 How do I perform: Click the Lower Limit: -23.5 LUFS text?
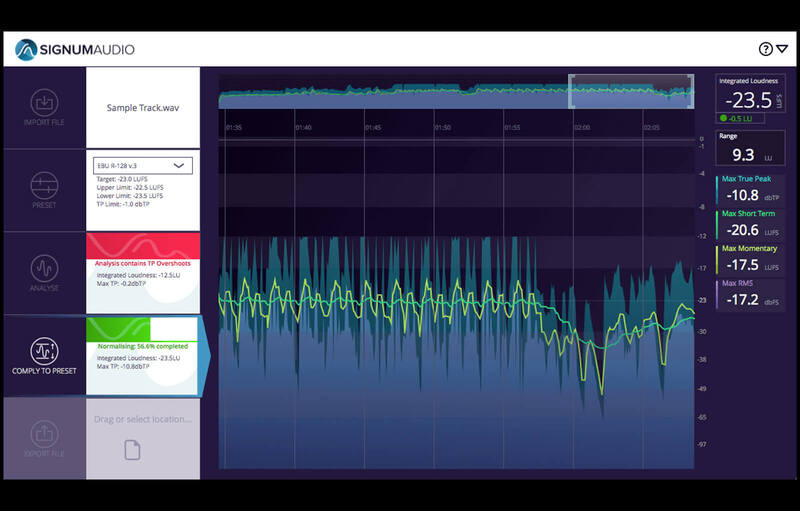pyautogui.click(x=130, y=196)
